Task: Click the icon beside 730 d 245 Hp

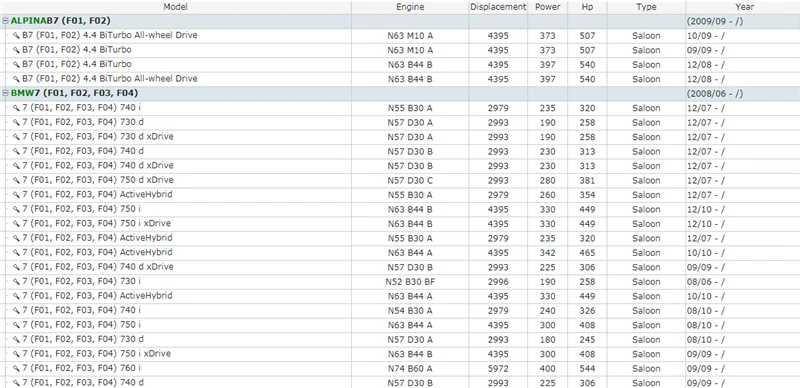Action: pyautogui.click(x=16, y=340)
